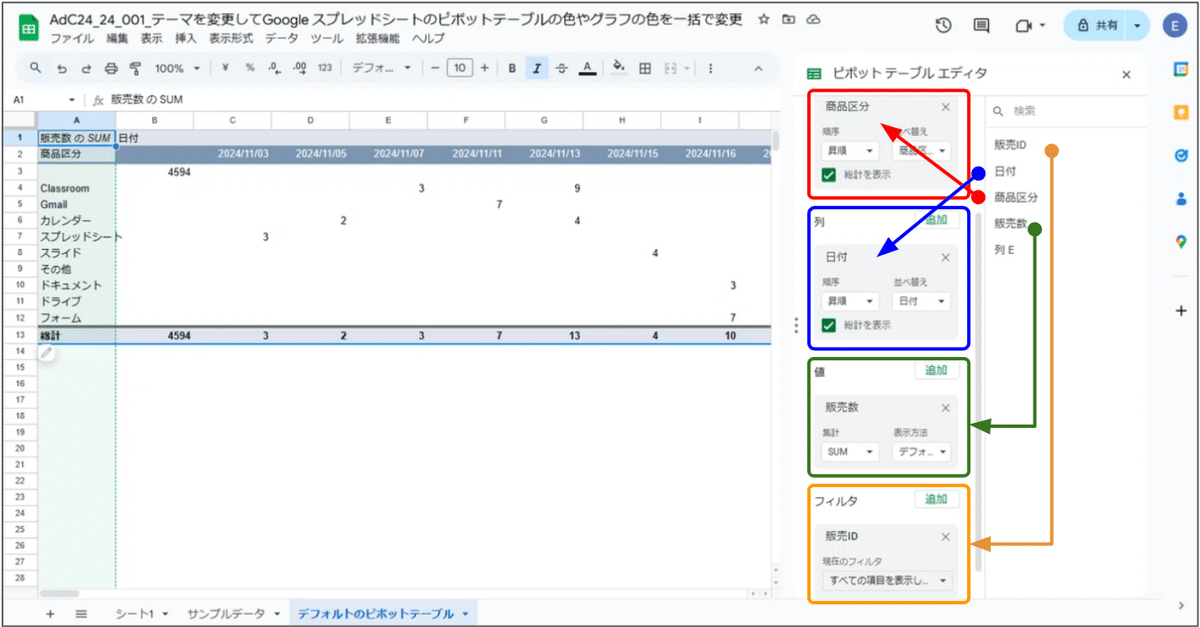Viewport: 1200px width, 627px height.
Task: Click 追加 button for 列 section
Action: pos(936,220)
